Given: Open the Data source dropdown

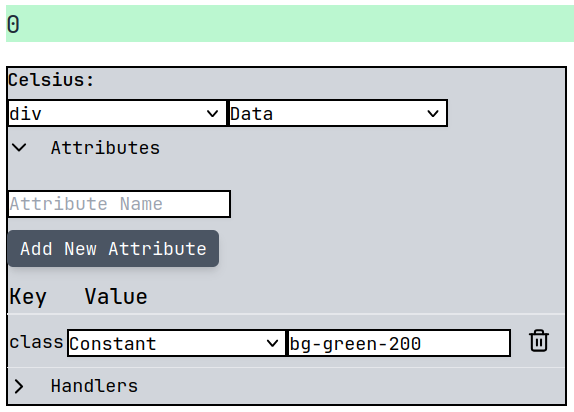Looking at the screenshot, I should coord(338,113).
